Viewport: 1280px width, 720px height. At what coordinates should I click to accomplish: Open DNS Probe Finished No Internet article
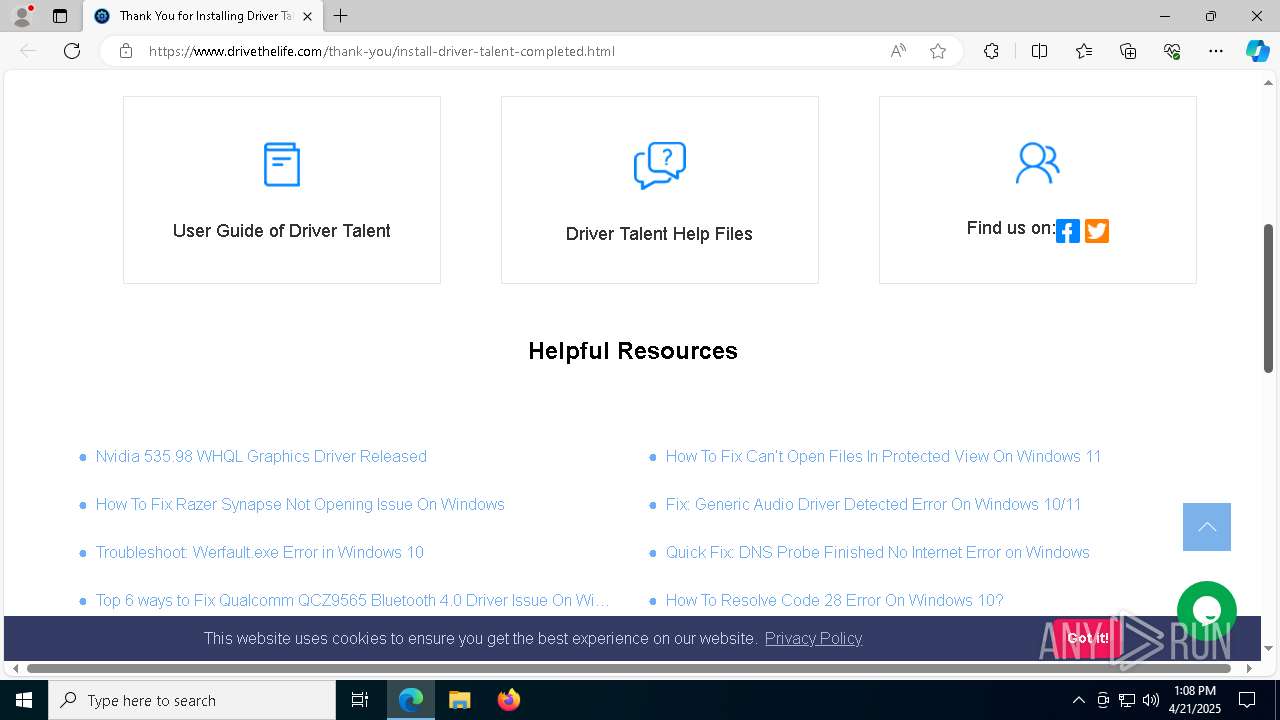click(877, 552)
